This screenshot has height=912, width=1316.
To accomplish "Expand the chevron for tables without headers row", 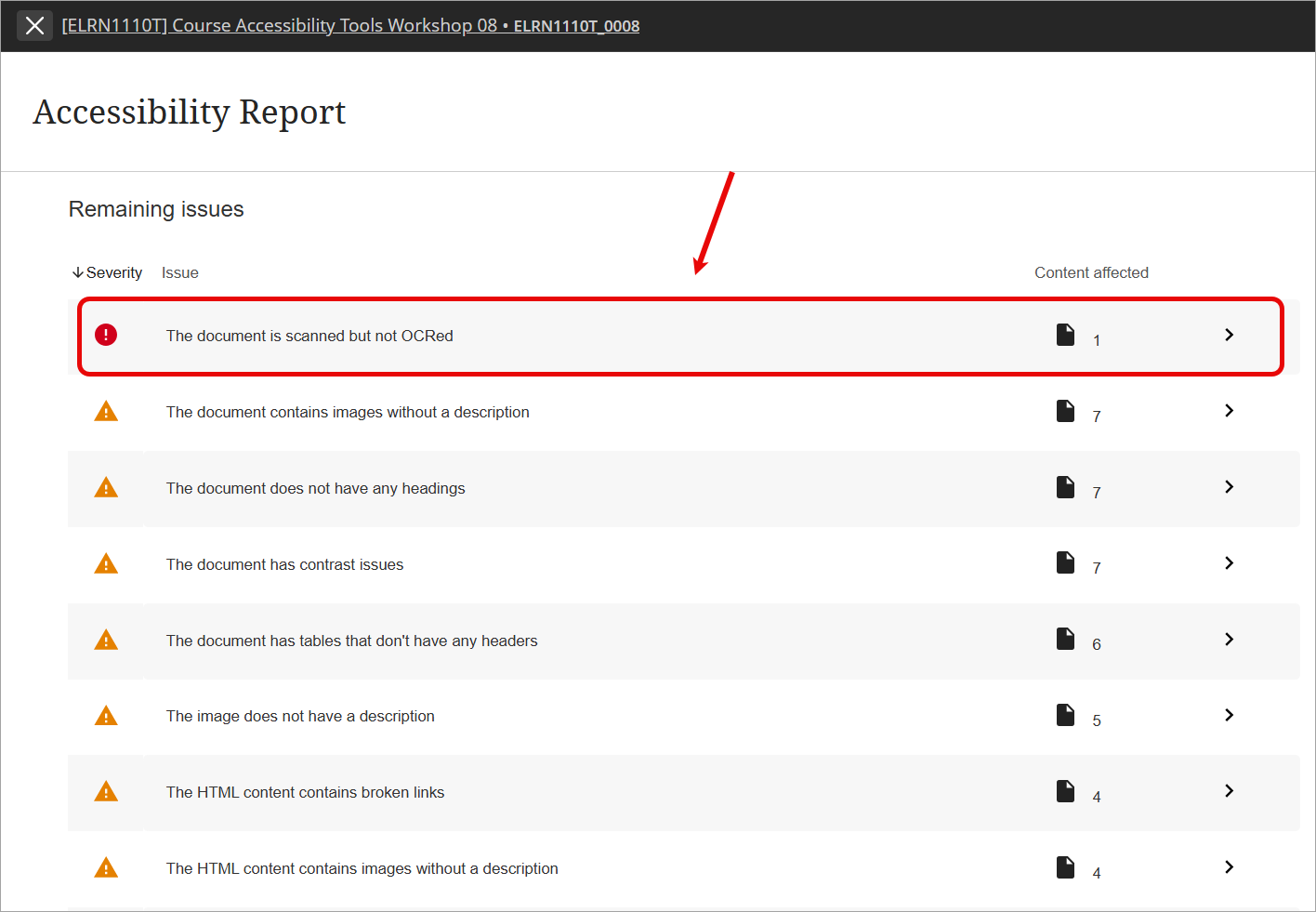I will click(1229, 640).
